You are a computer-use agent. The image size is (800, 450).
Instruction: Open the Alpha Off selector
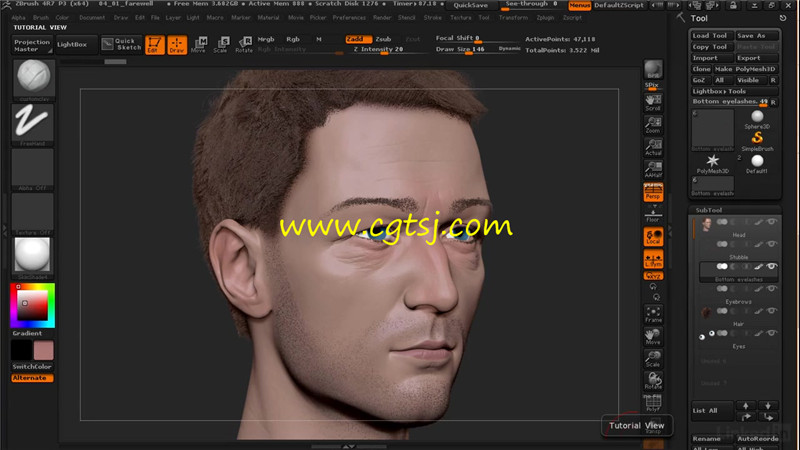coord(33,169)
